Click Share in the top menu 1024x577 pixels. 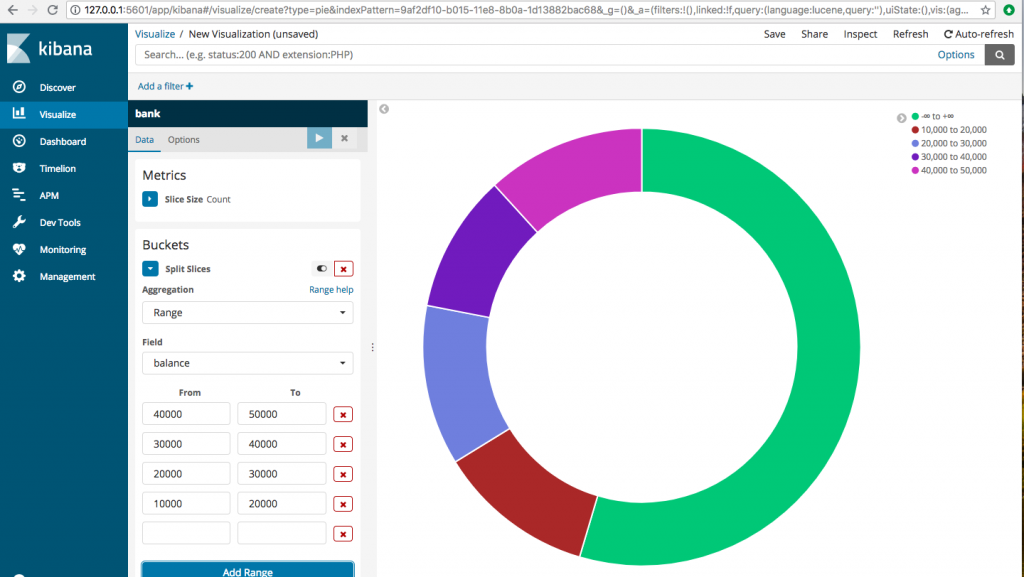(814, 34)
